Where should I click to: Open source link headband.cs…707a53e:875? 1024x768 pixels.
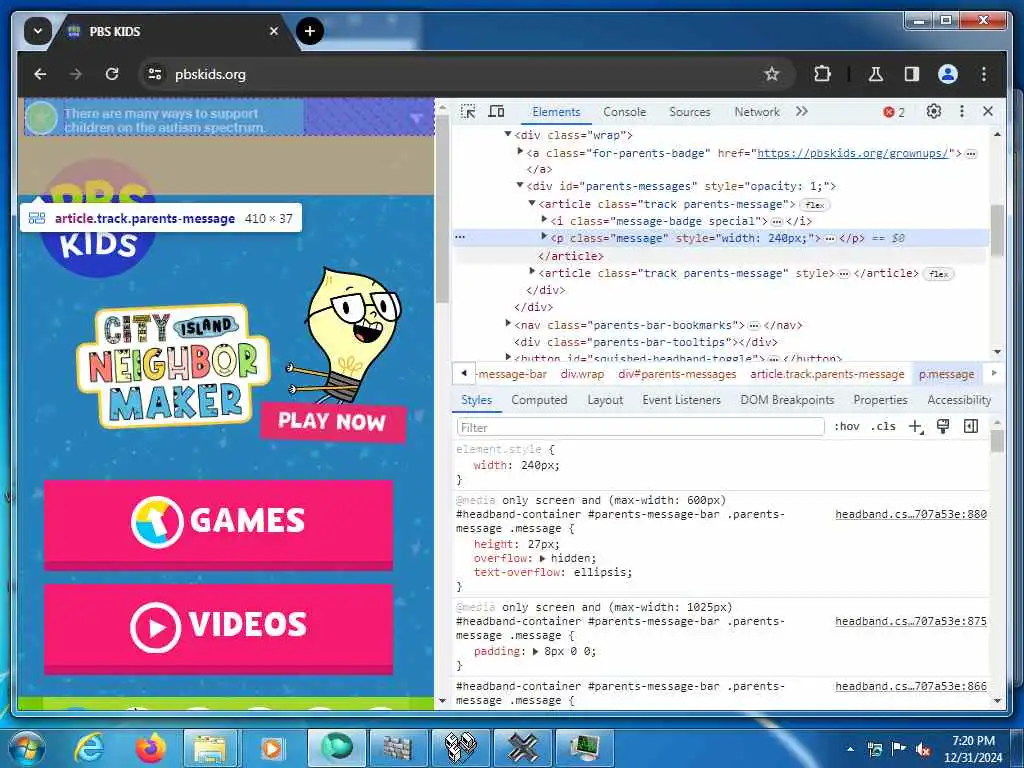coord(911,621)
